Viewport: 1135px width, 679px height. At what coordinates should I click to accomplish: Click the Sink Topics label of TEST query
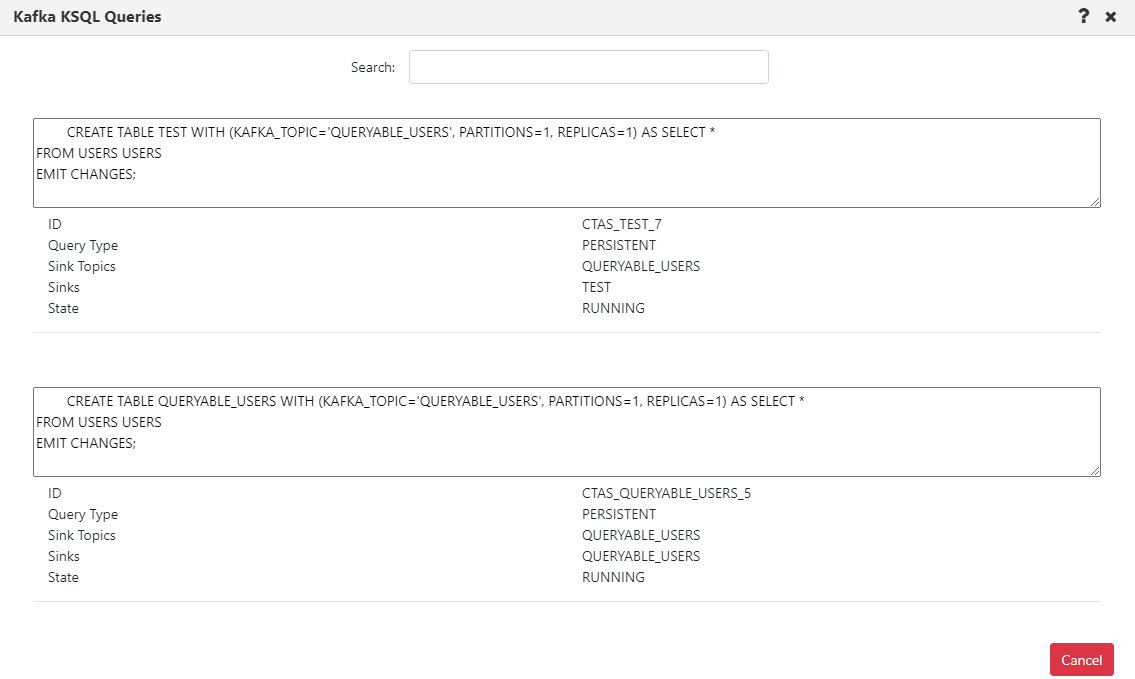point(81,266)
